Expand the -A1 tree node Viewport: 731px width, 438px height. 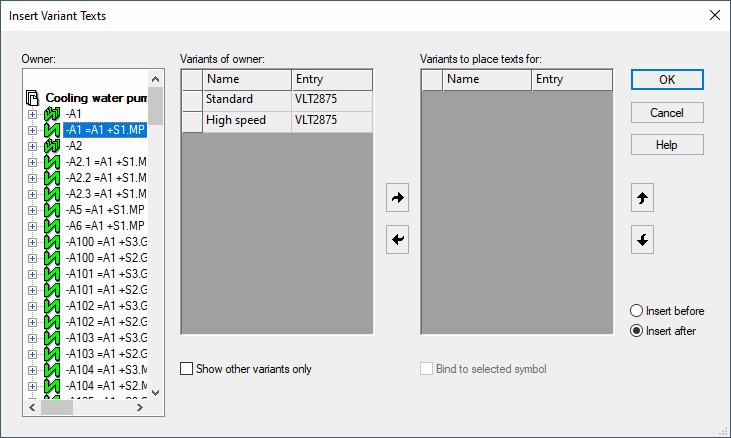coord(33,114)
